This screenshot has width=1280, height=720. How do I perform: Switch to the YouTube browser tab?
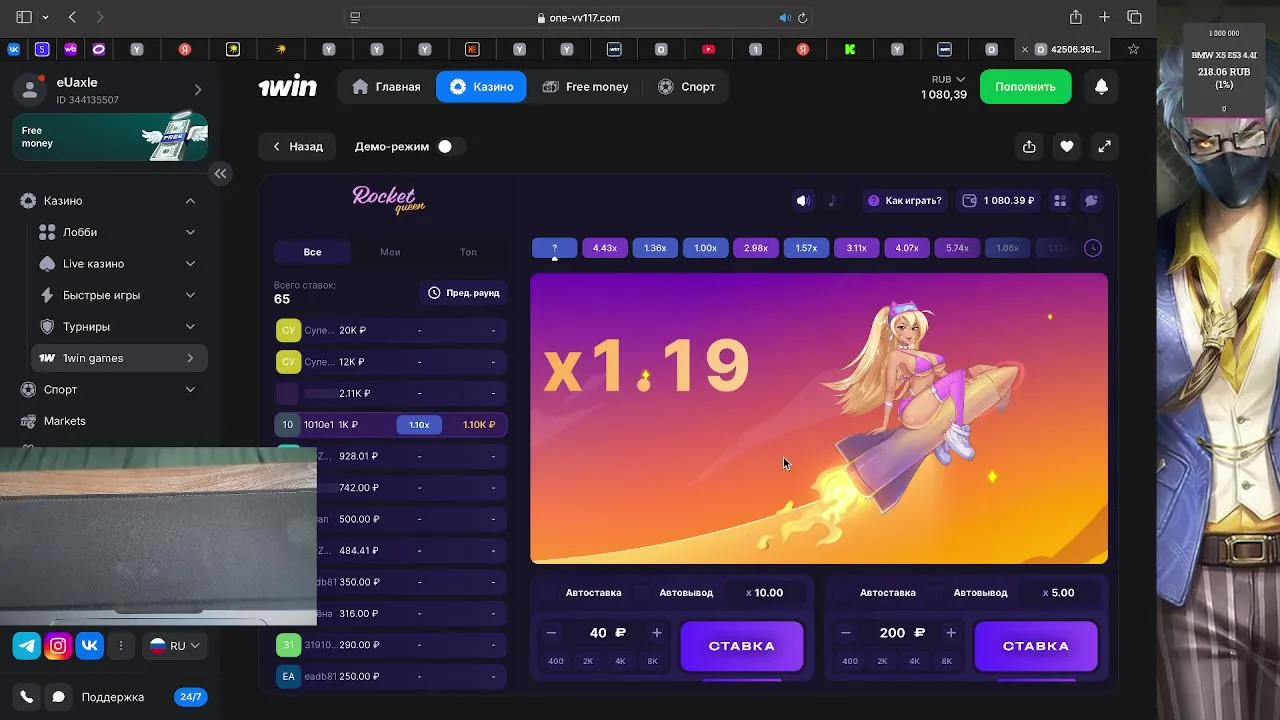708,49
